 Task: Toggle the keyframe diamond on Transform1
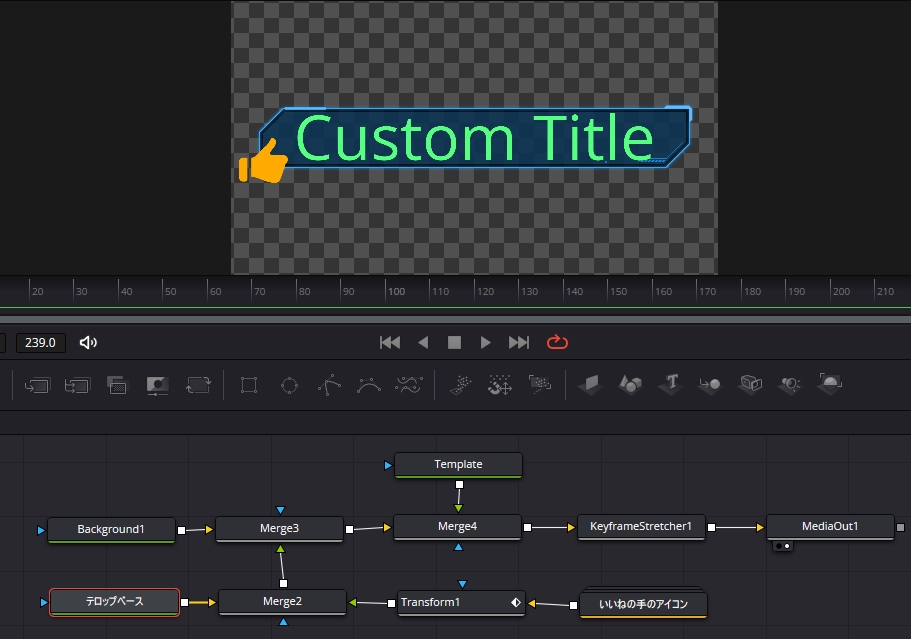tap(515, 602)
